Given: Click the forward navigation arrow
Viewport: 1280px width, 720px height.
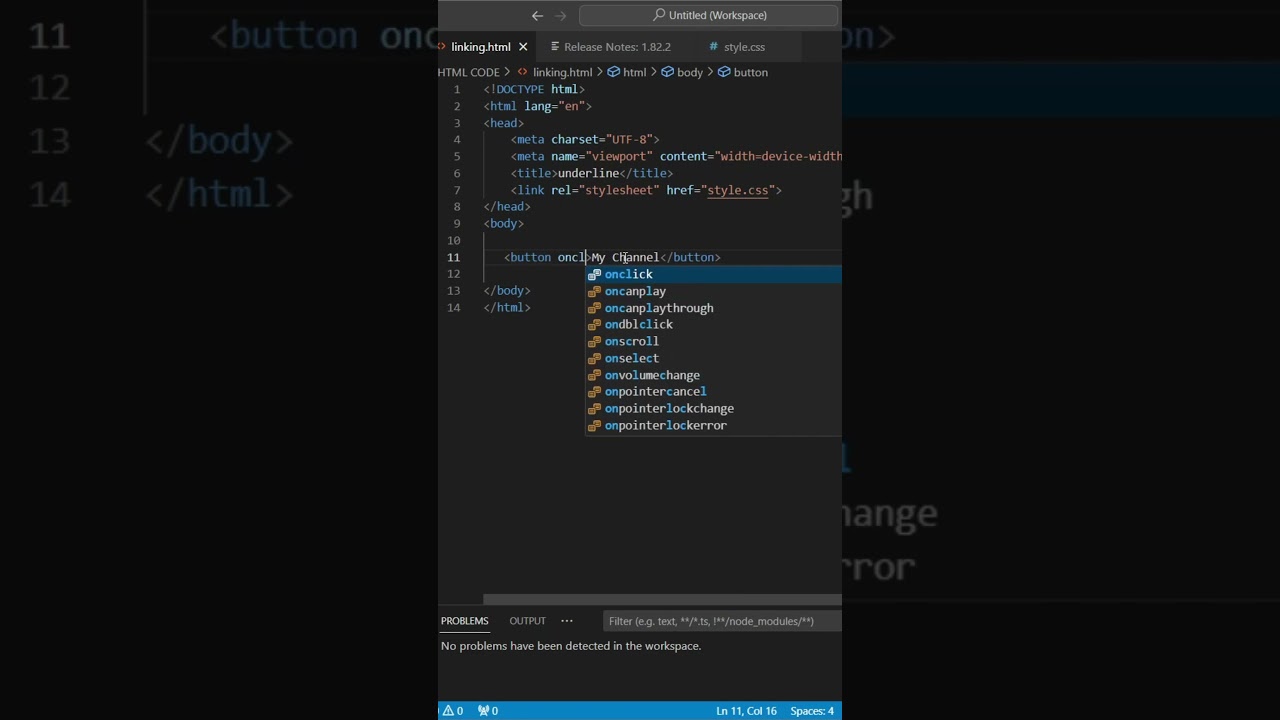Looking at the screenshot, I should click(560, 15).
